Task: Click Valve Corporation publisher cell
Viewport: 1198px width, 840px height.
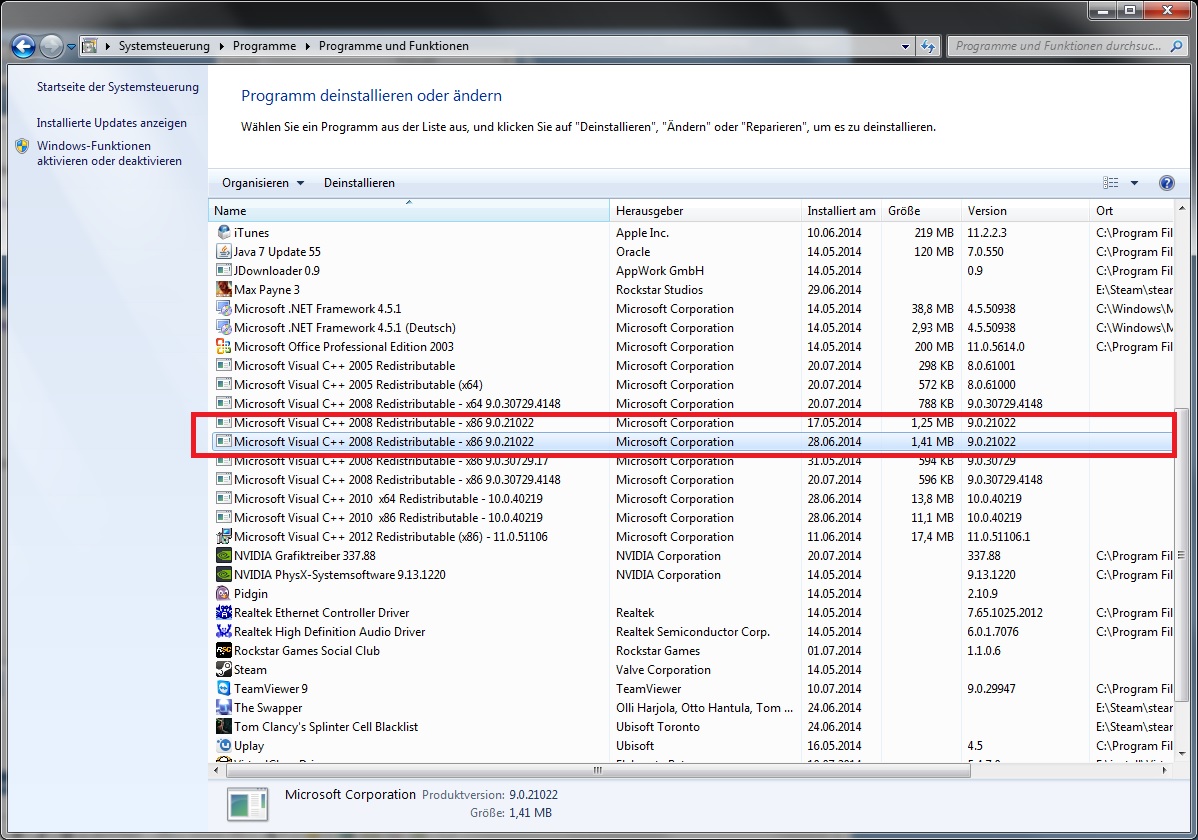Action: [663, 670]
